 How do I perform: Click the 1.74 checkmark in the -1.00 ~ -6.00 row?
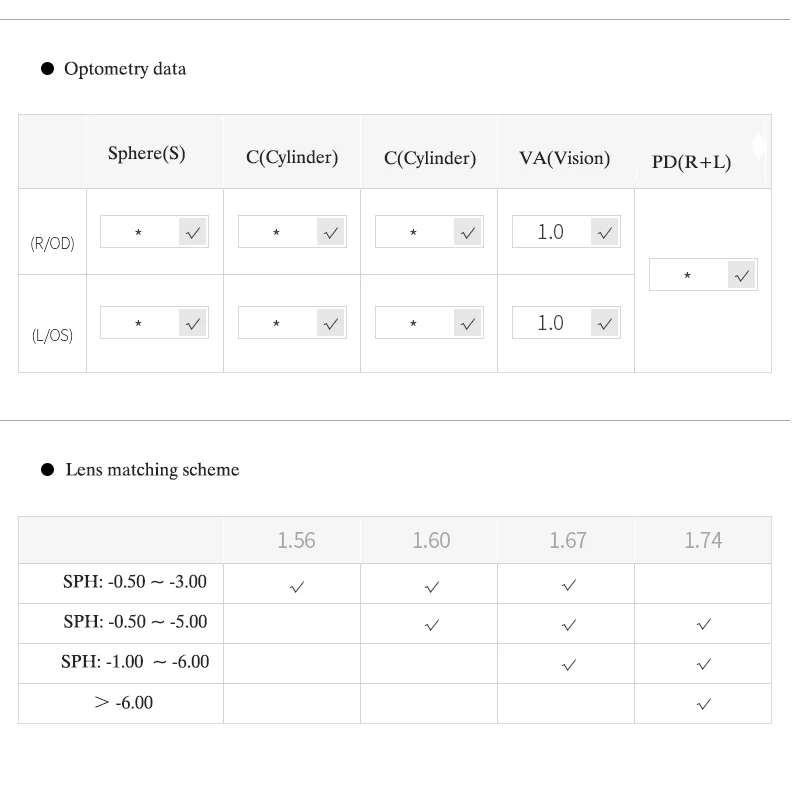(704, 664)
